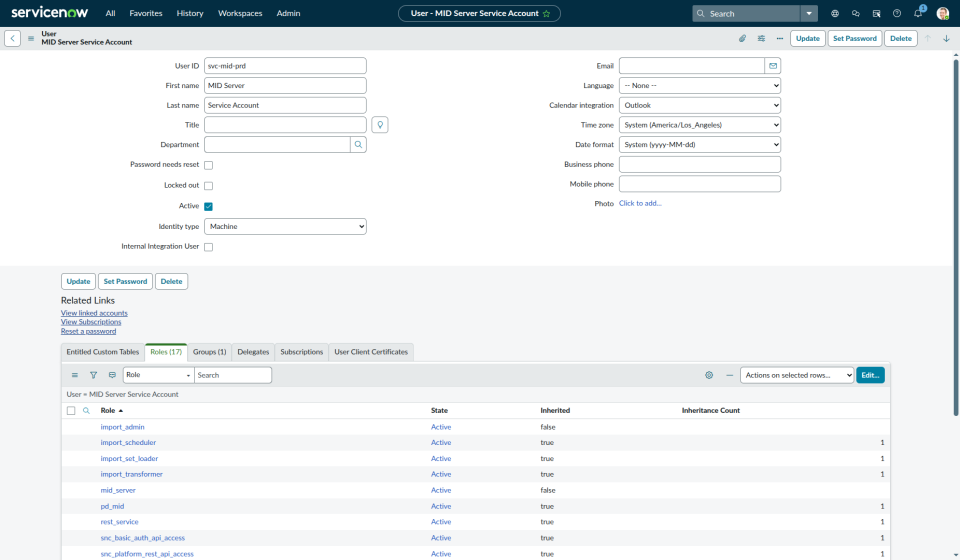Open the chat sidebar icon
Screen dimensions: 960x560
tap(855, 13)
